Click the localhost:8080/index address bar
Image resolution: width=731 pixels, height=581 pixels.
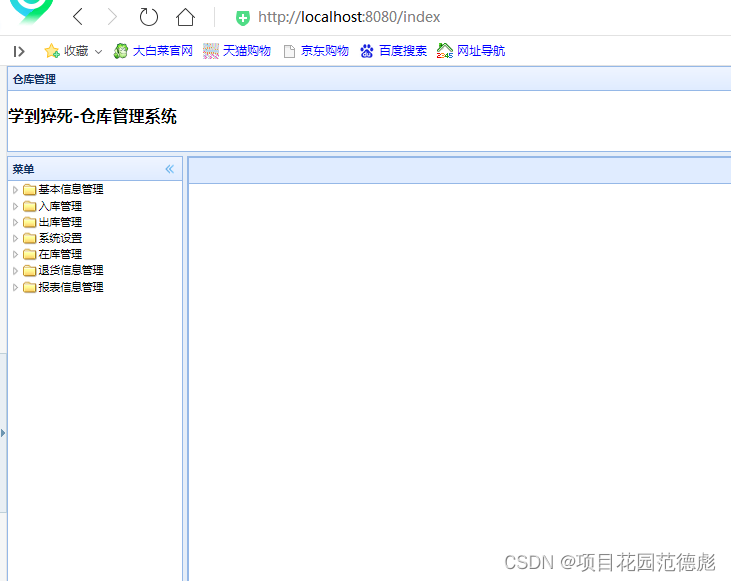coord(349,17)
